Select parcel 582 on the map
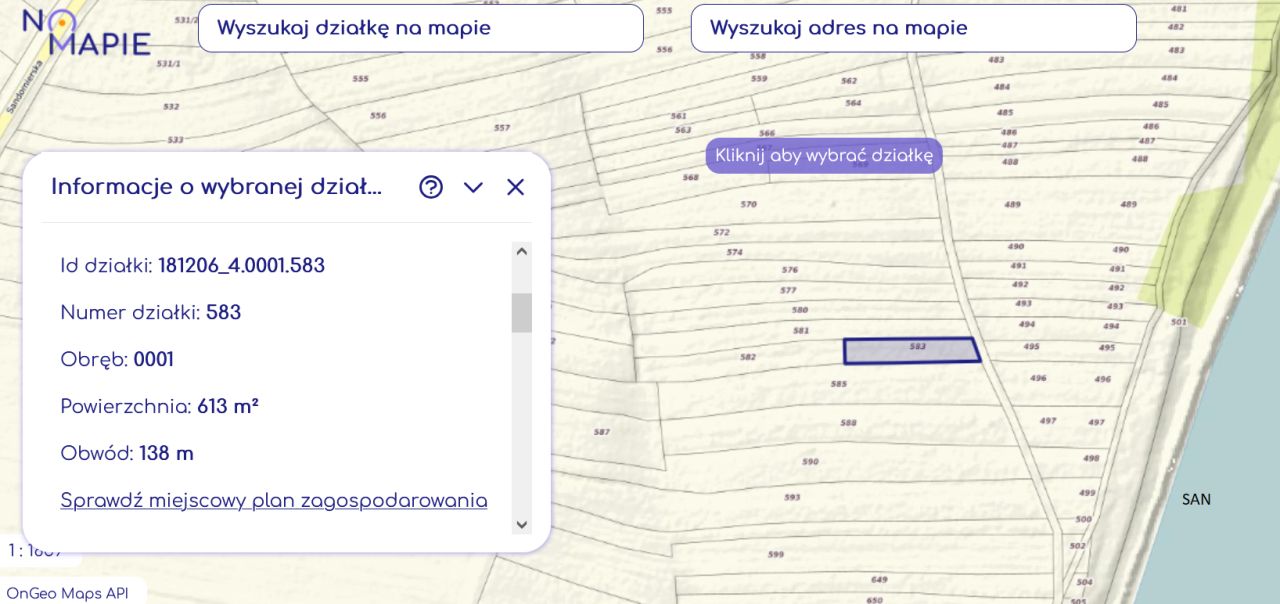Viewport: 1280px width, 604px height. pos(748,357)
